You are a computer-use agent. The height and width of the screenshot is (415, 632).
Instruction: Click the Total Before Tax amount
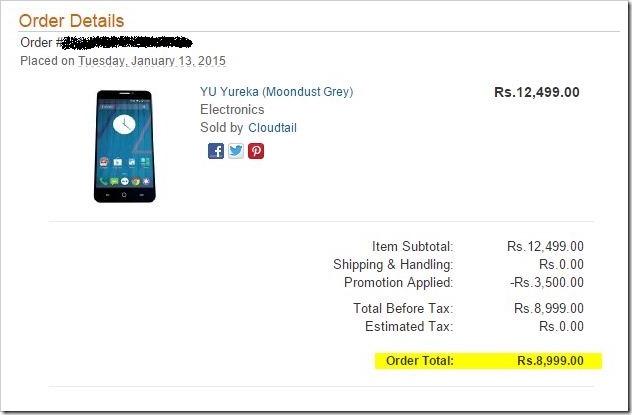pyautogui.click(x=549, y=309)
